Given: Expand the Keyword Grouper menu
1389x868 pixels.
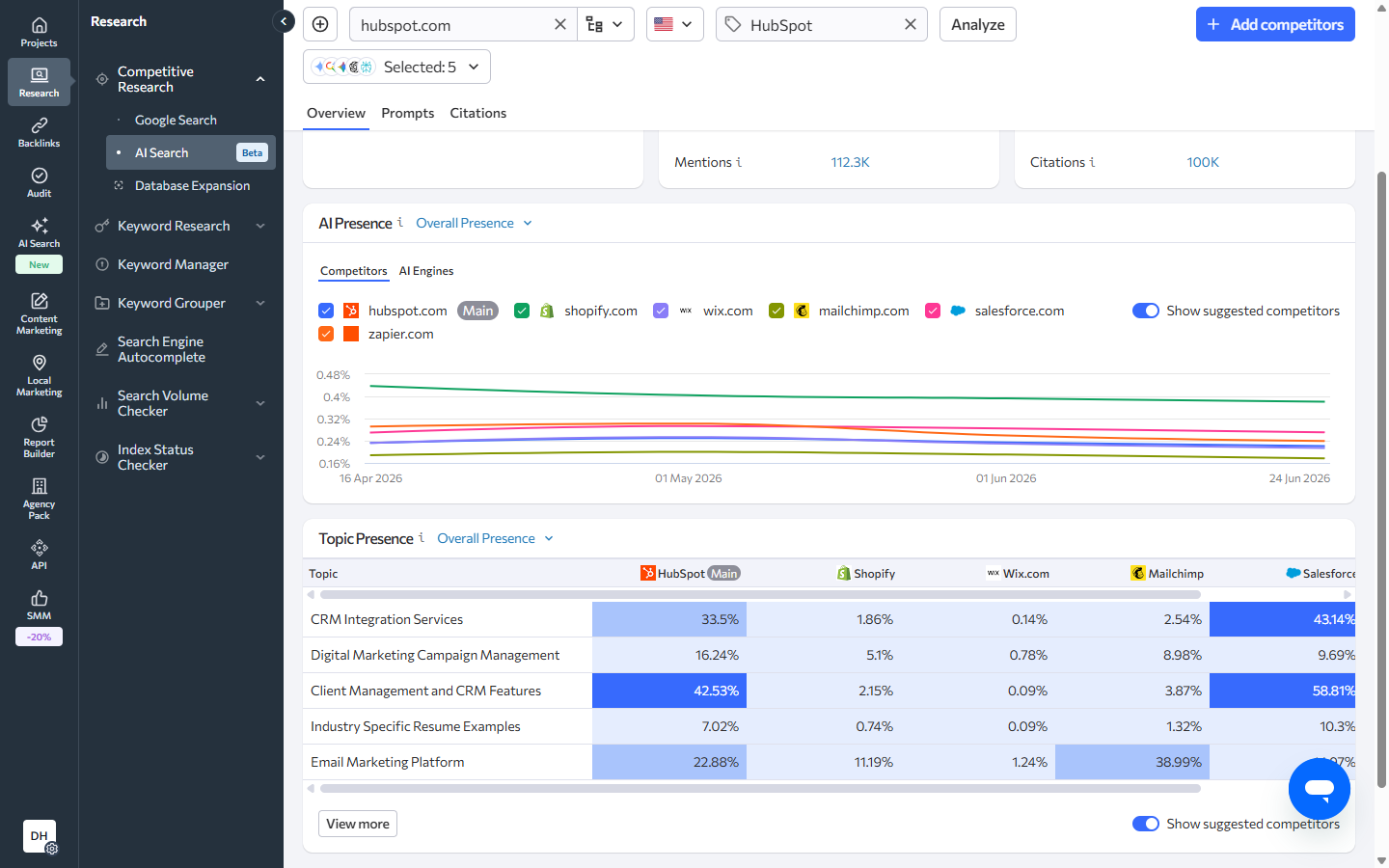Looking at the screenshot, I should tap(260, 303).
